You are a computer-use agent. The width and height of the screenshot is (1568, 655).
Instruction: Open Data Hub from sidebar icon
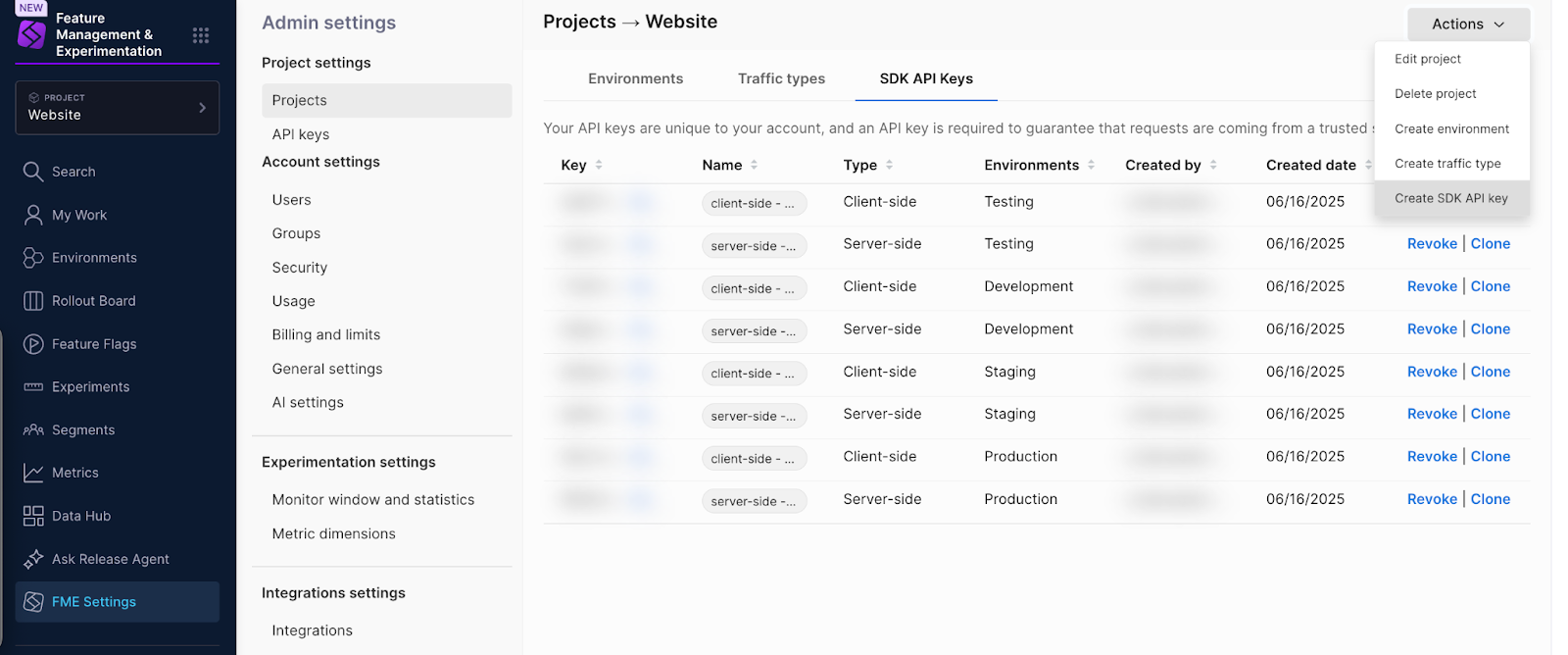point(33,516)
